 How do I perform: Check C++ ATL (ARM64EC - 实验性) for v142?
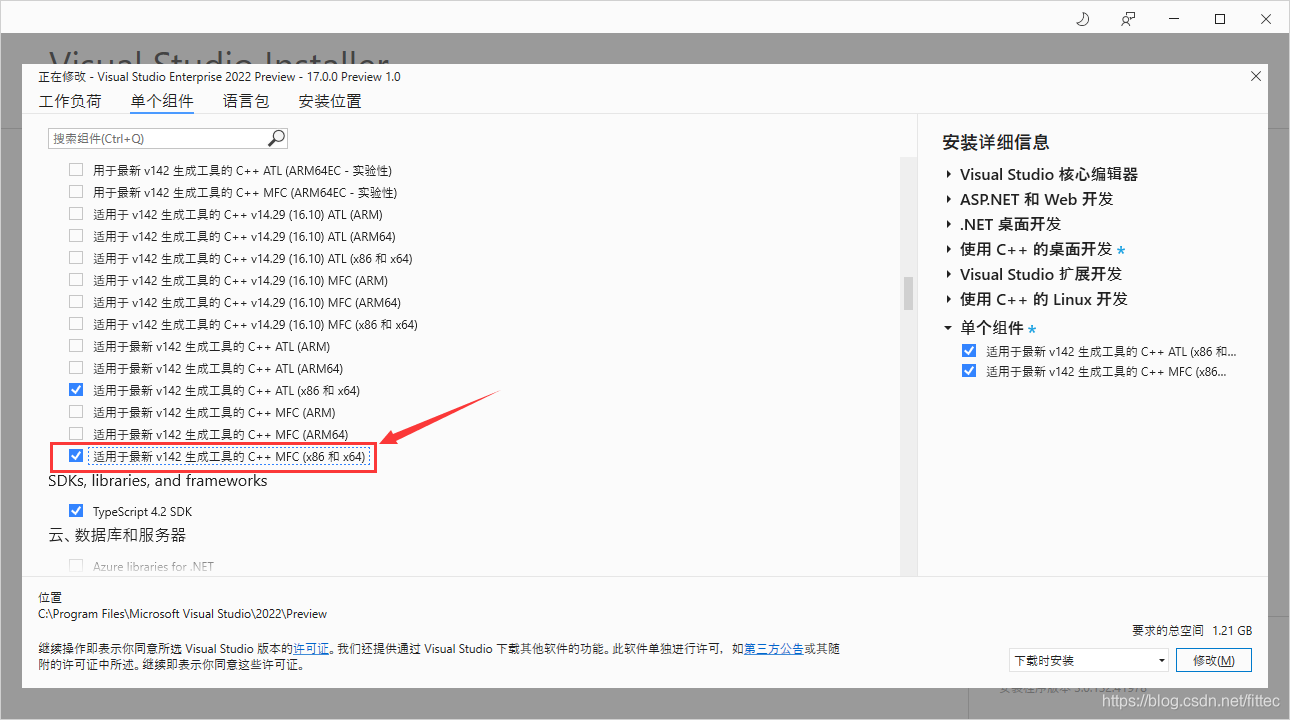pyautogui.click(x=76, y=170)
